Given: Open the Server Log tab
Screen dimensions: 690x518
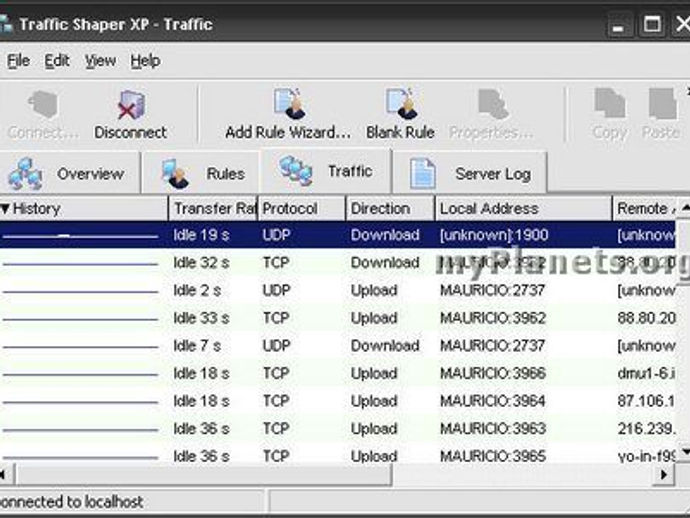Looking at the screenshot, I should tap(470, 173).
